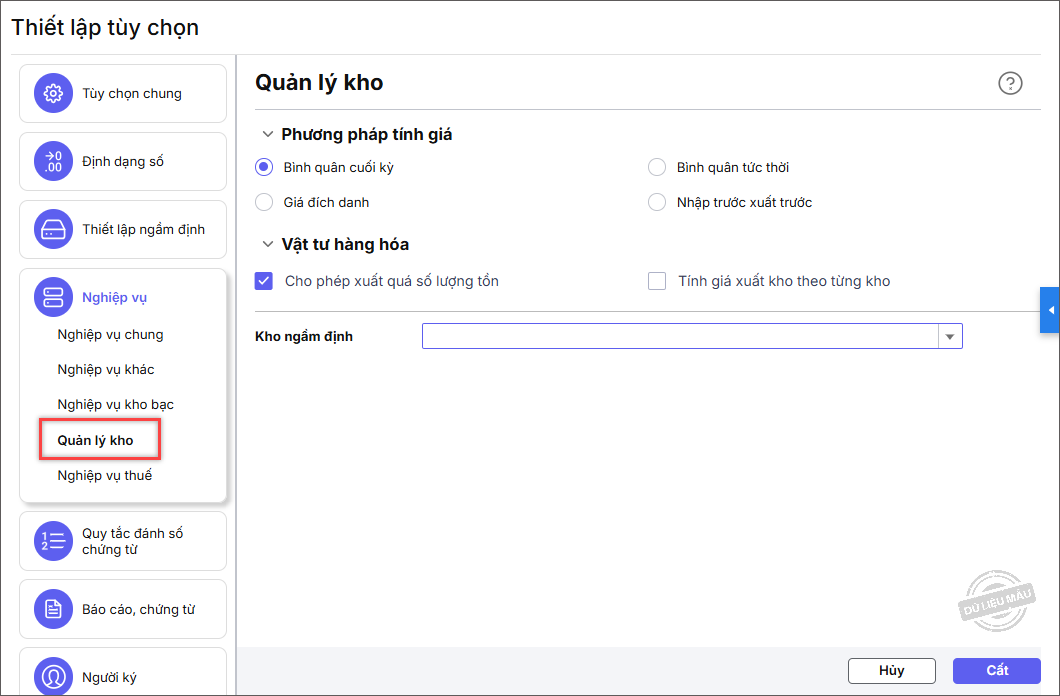Click the Nghiệp vụ stack icon

(54, 298)
